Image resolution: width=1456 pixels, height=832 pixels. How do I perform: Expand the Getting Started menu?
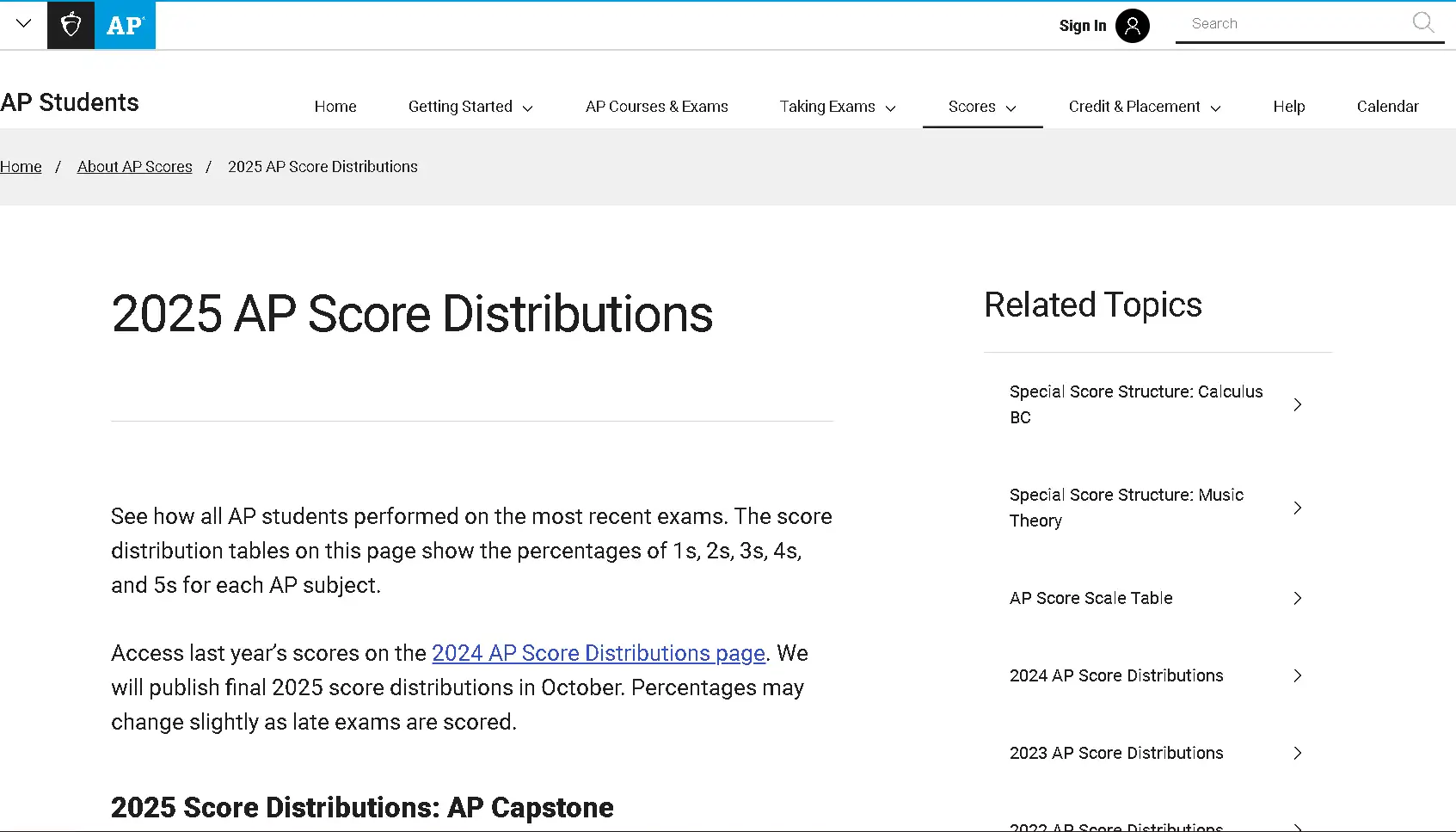[470, 107]
